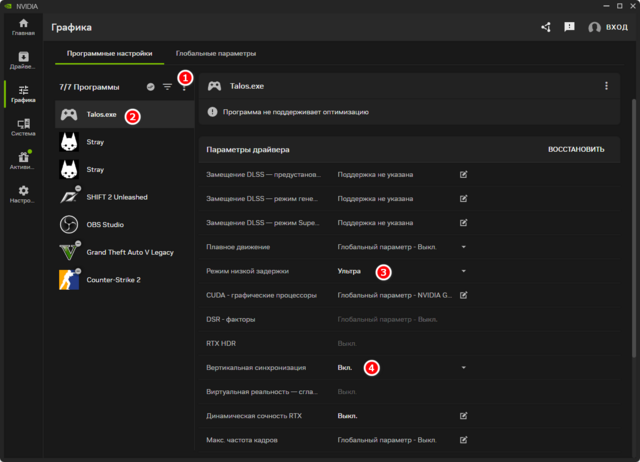Click the warning icon next to optimization message

tap(212, 112)
